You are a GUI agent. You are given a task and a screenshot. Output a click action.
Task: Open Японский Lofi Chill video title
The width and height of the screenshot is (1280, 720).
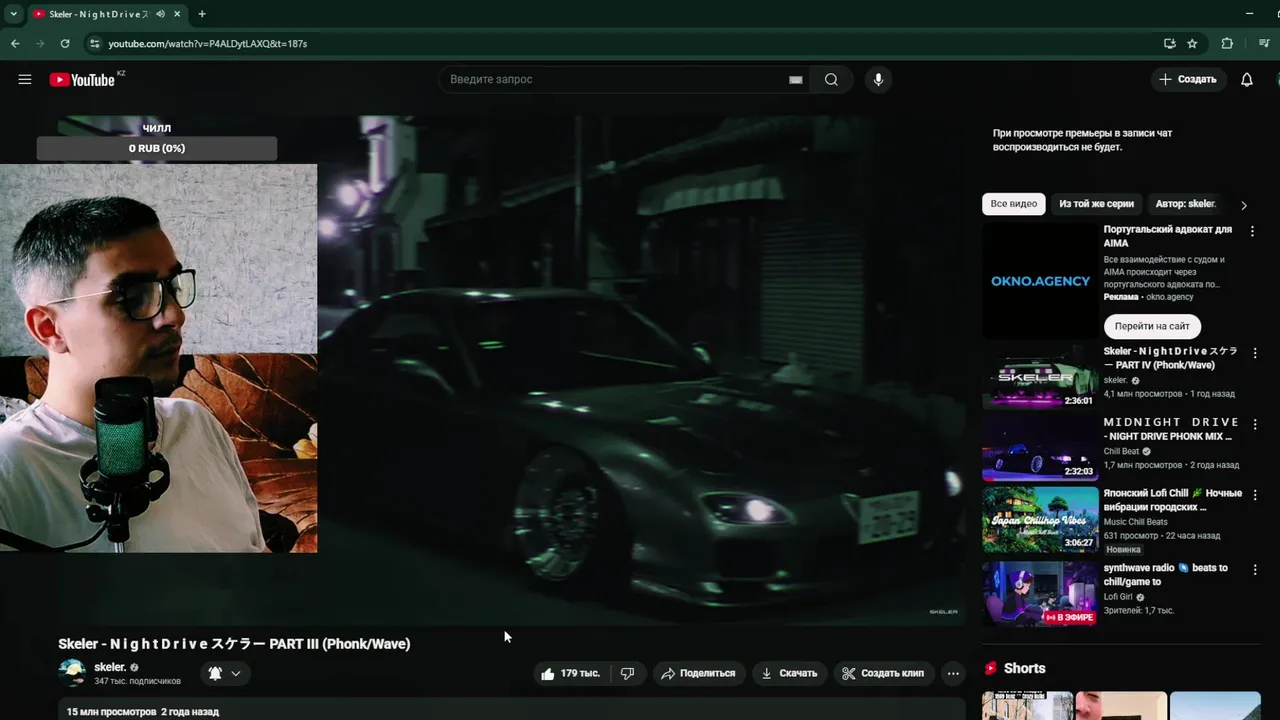[1172, 500]
